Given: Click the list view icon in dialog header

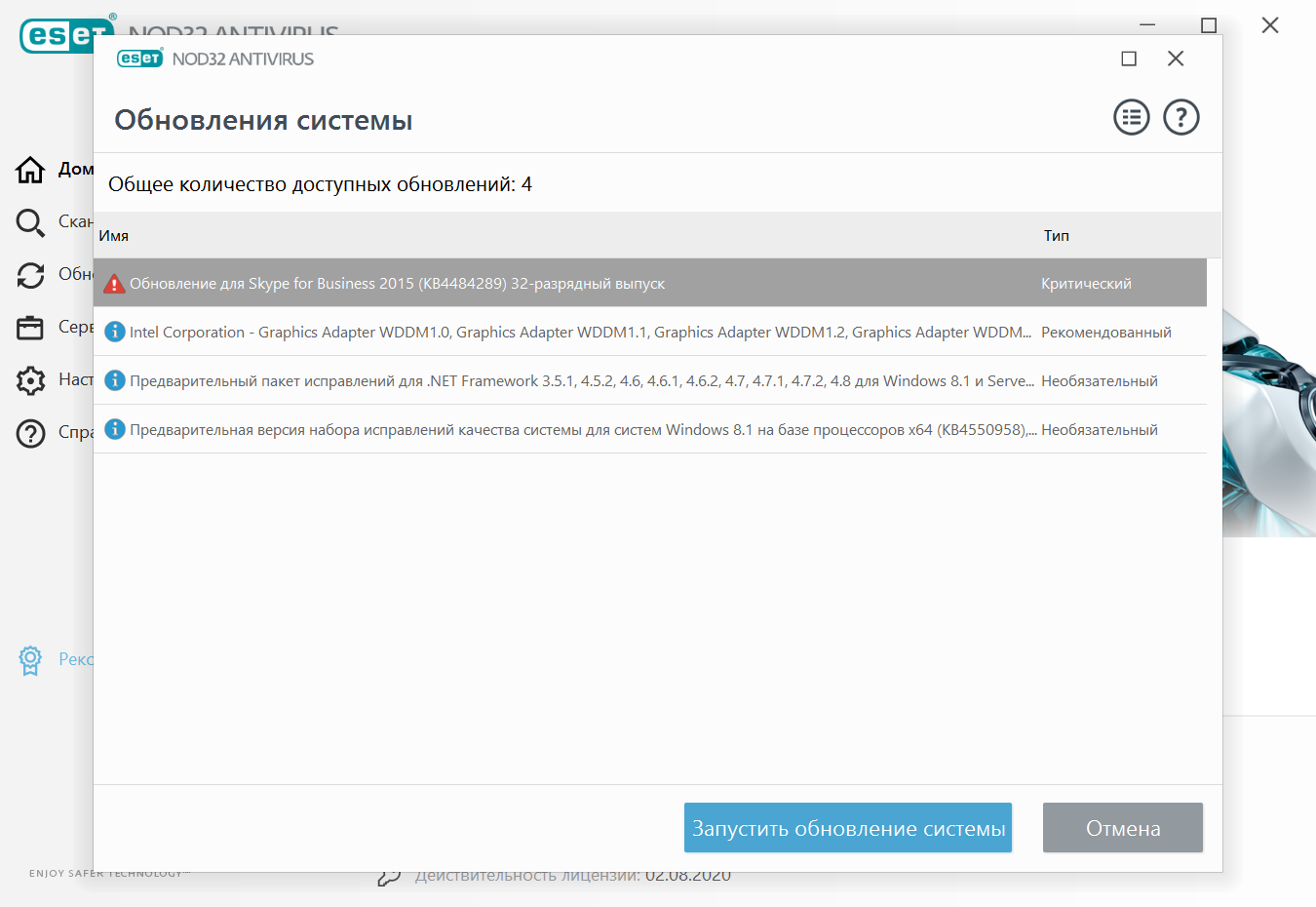Looking at the screenshot, I should click(1132, 118).
